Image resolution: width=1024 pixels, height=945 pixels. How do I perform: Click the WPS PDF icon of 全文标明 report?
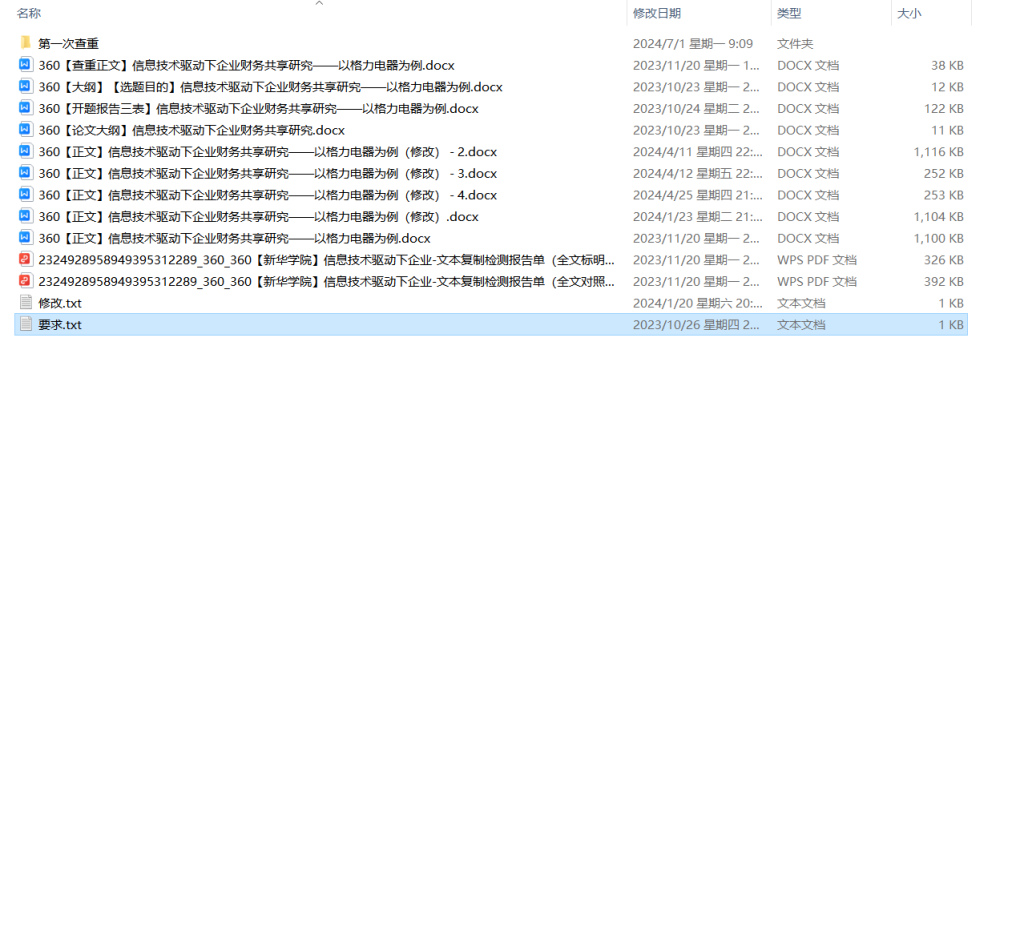(26, 260)
